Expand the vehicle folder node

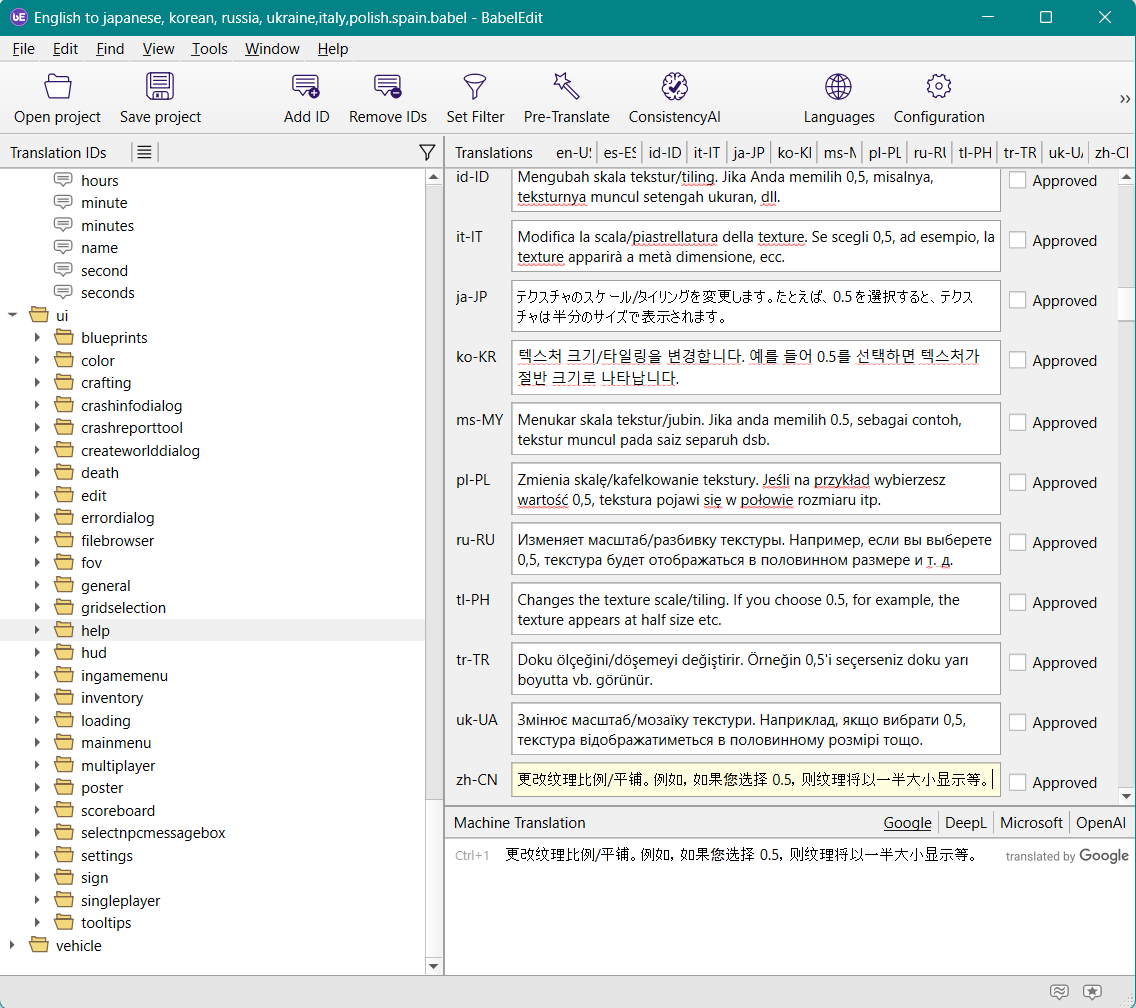coord(13,945)
